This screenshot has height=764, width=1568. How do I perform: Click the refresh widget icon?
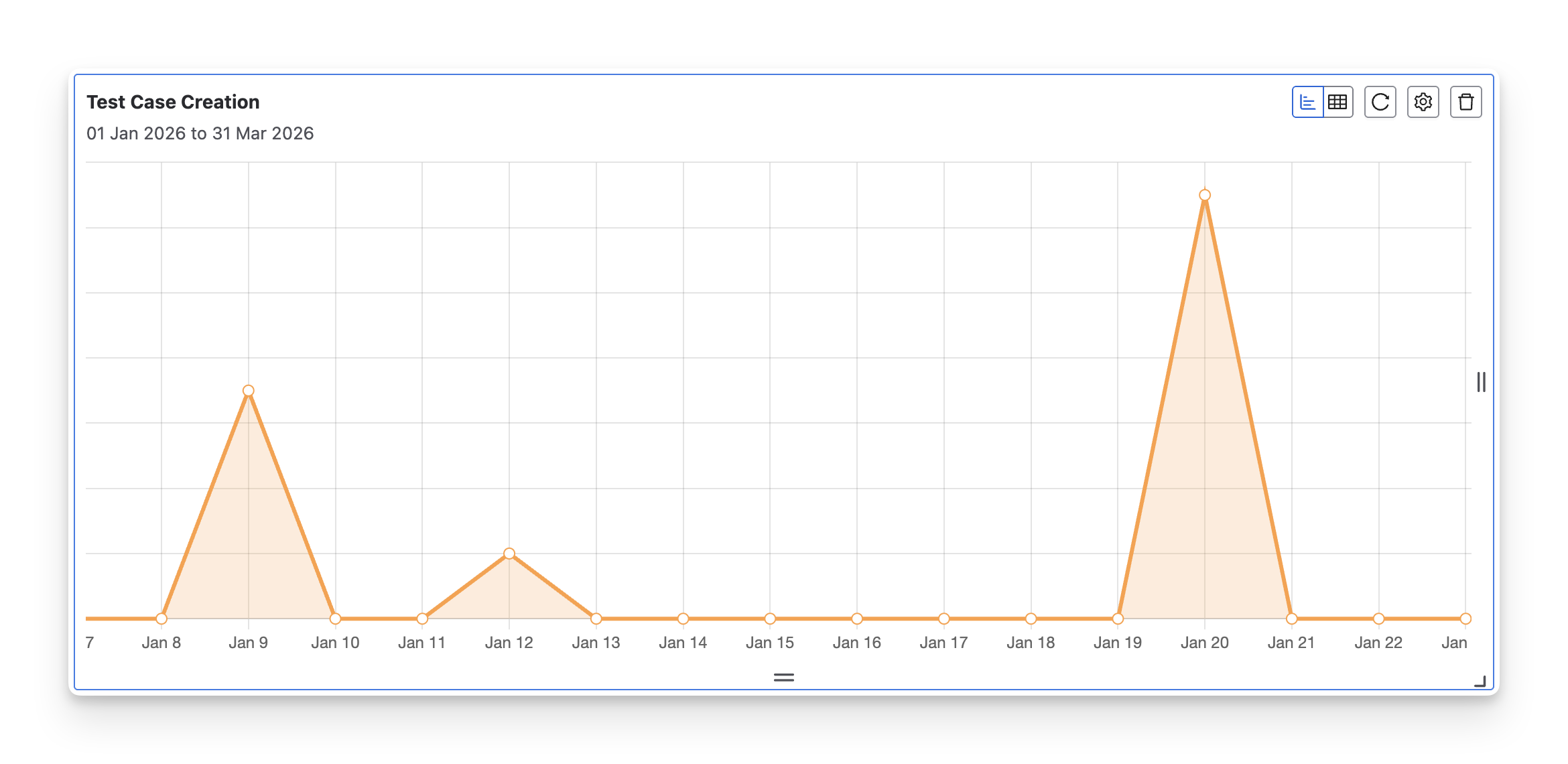click(1380, 102)
